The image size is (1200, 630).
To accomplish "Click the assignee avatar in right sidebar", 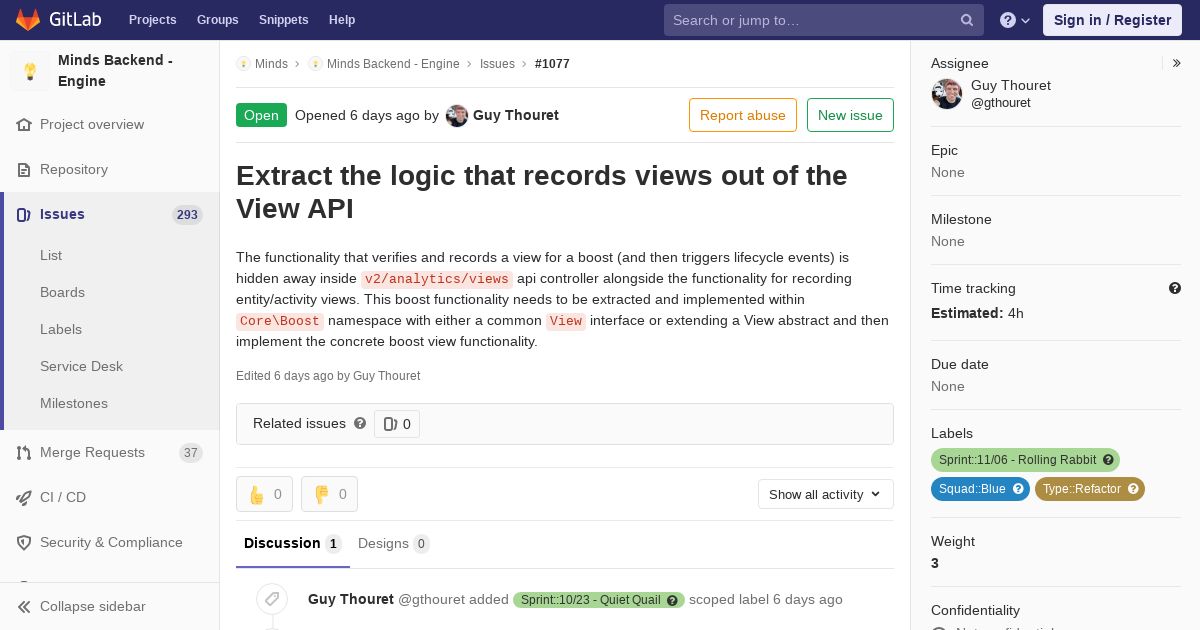I will [x=947, y=94].
